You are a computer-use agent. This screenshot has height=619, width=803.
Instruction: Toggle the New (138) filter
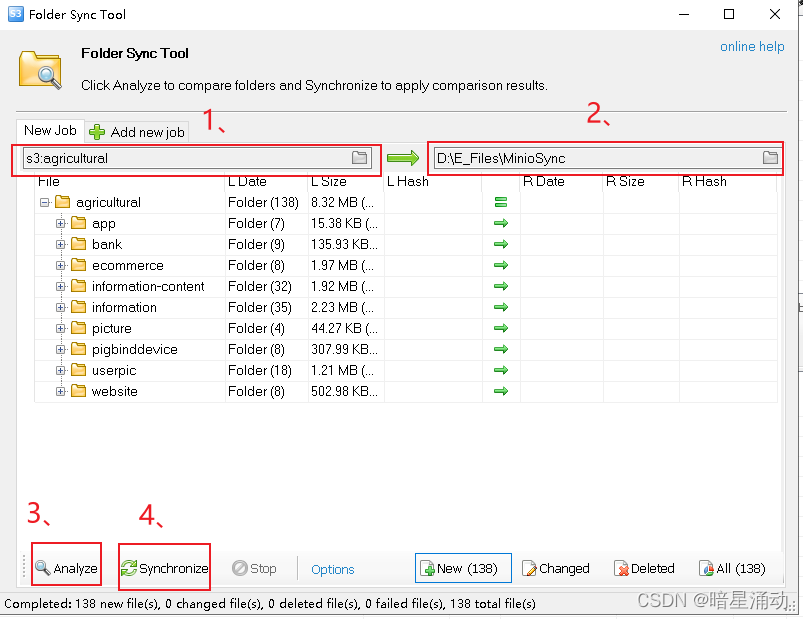coord(463,568)
